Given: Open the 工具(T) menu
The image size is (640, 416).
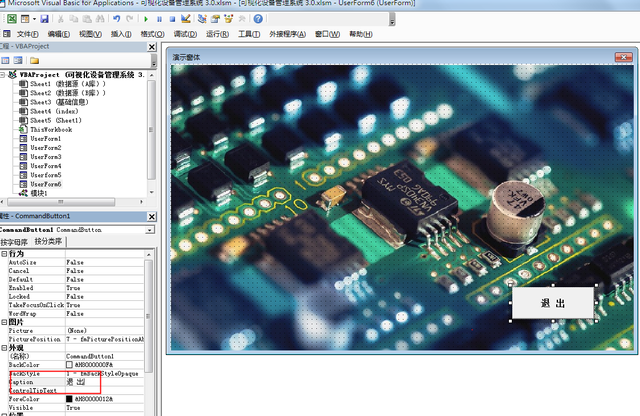Looking at the screenshot, I should [249, 34].
